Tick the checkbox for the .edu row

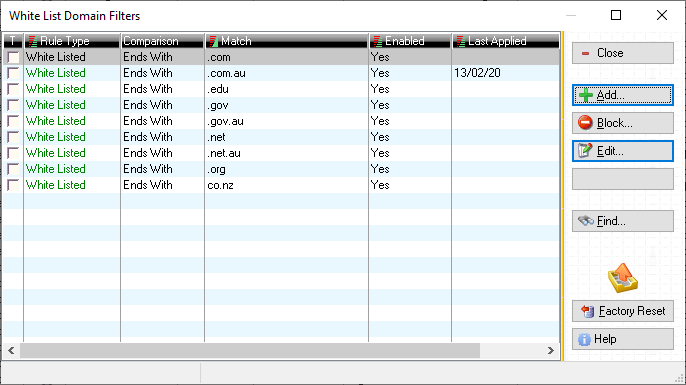coord(14,89)
